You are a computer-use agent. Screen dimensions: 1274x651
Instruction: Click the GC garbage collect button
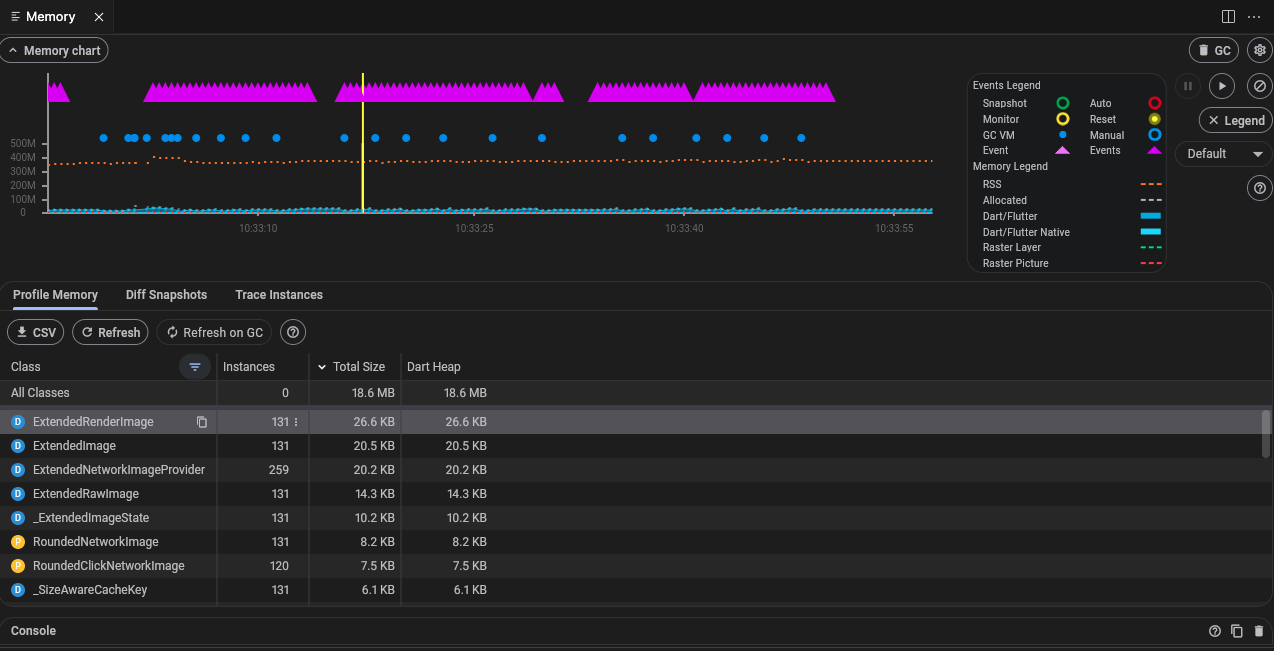1213,51
